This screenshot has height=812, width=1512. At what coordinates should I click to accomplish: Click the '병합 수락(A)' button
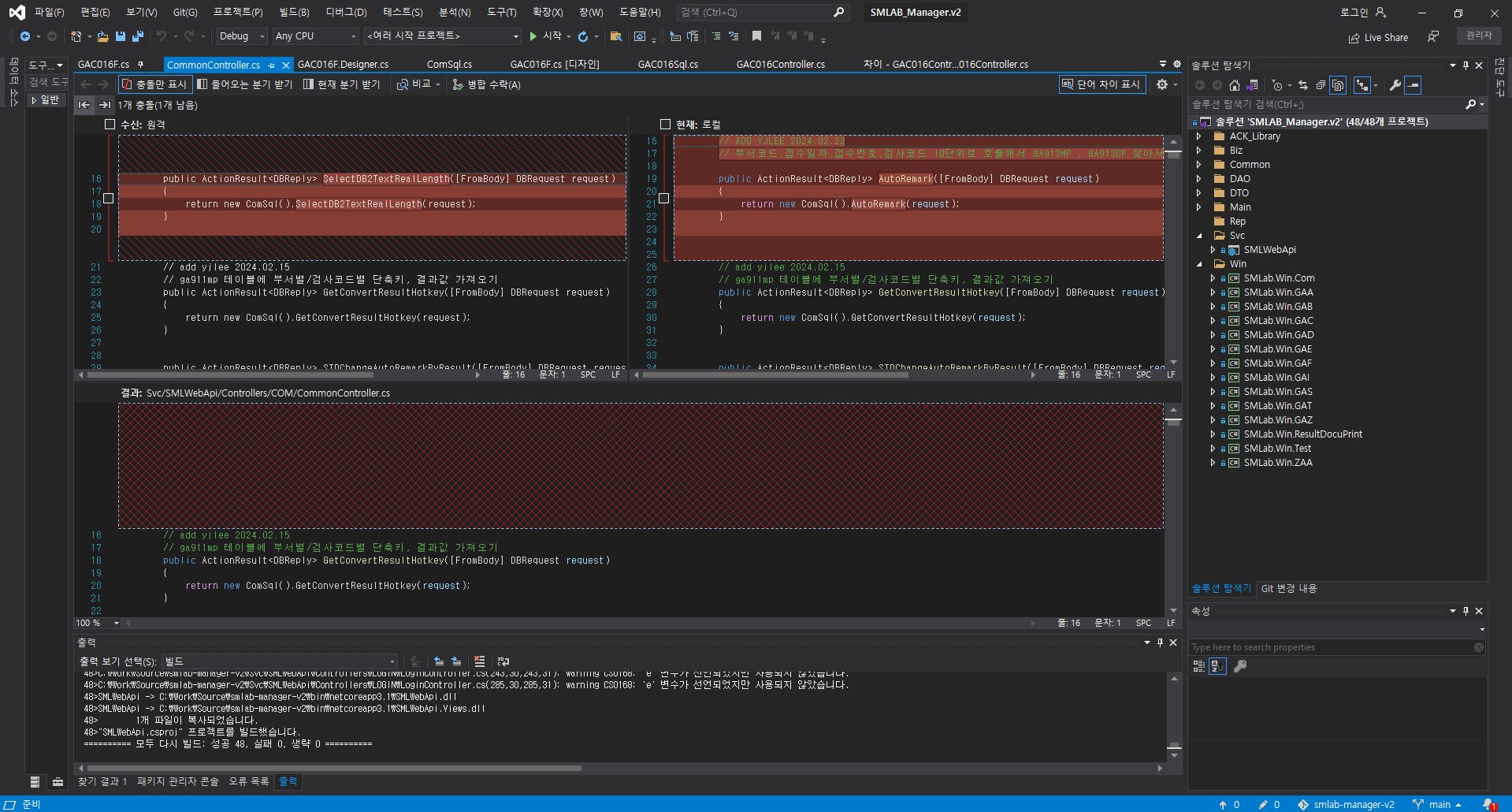486,84
